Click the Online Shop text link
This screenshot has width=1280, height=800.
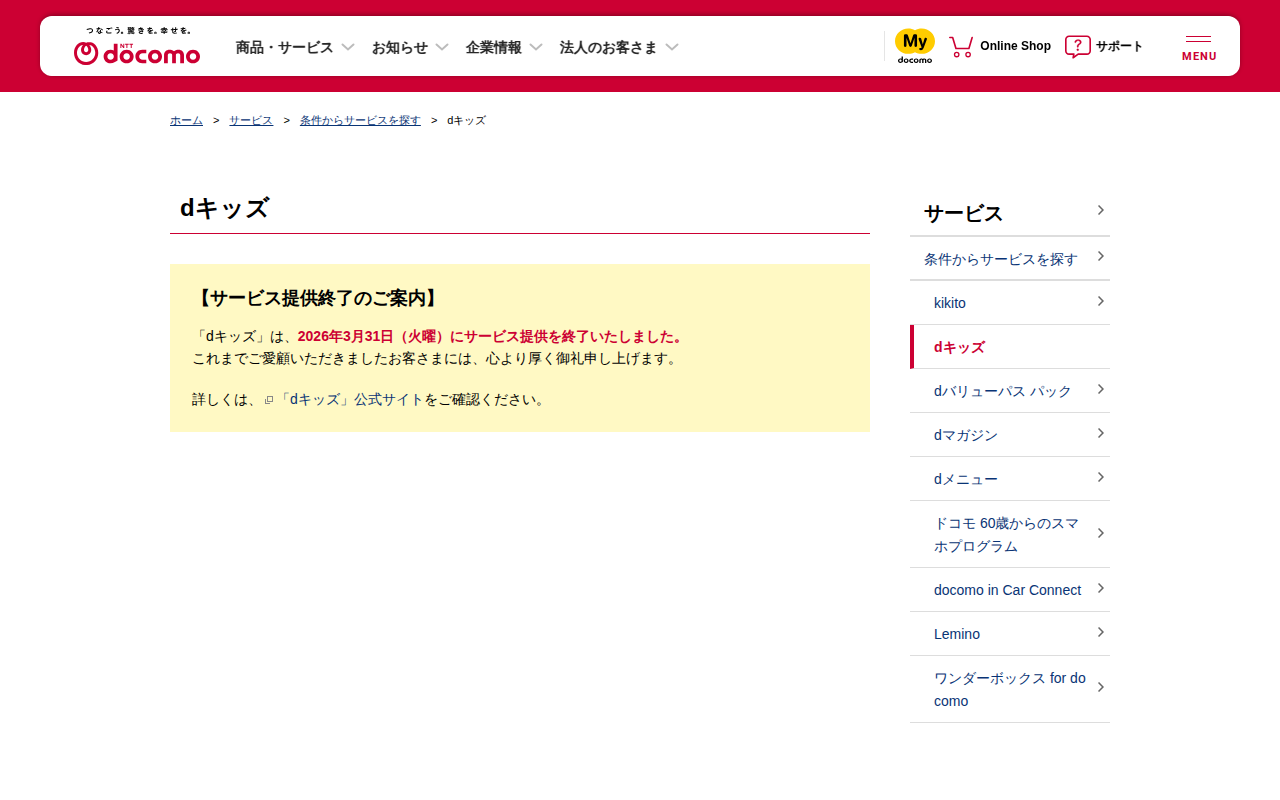1015,46
